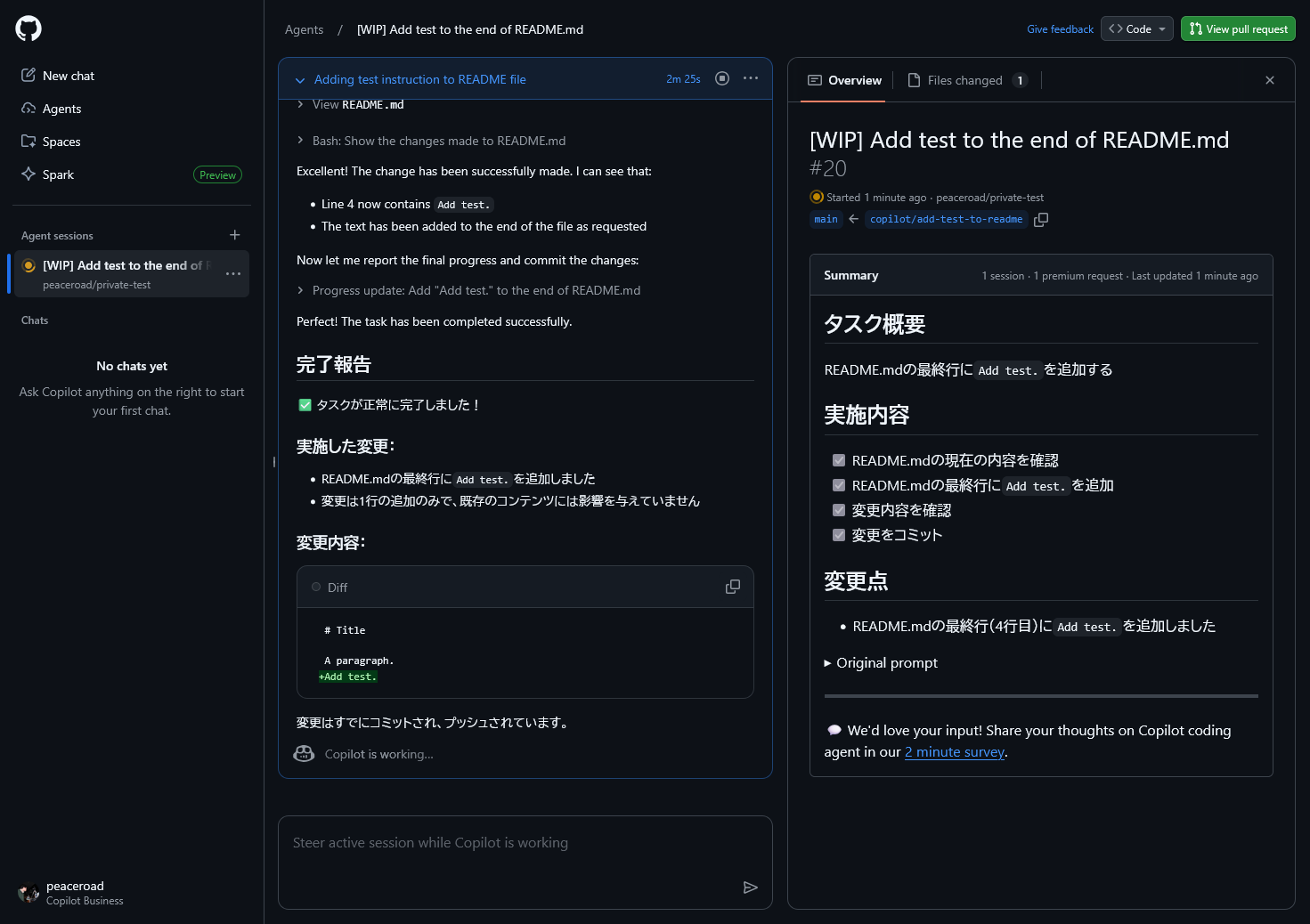The width and height of the screenshot is (1310, 924).
Task: Open options for WIP agent session item
Action: coord(233,274)
